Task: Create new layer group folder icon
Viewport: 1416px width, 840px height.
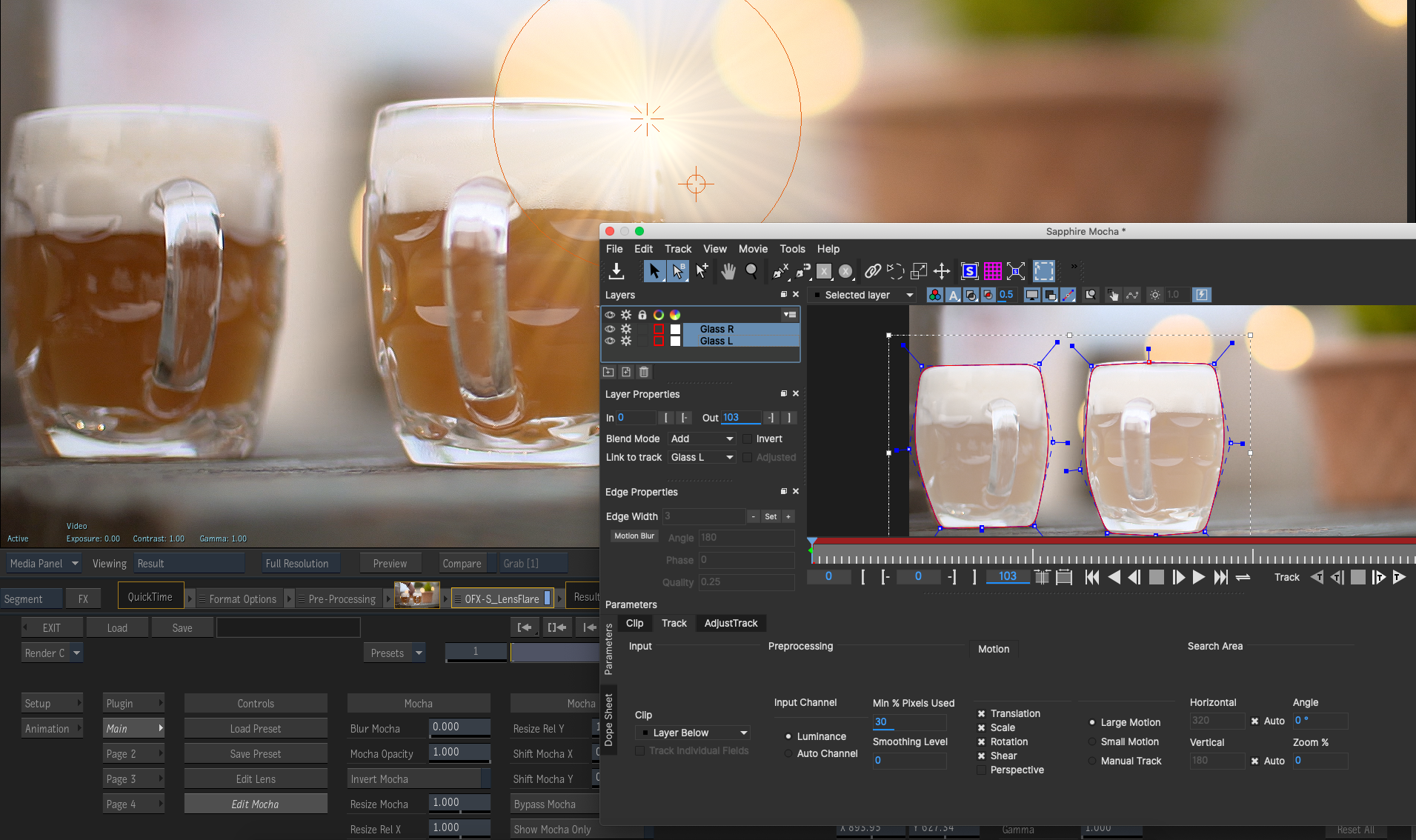Action: (x=608, y=372)
